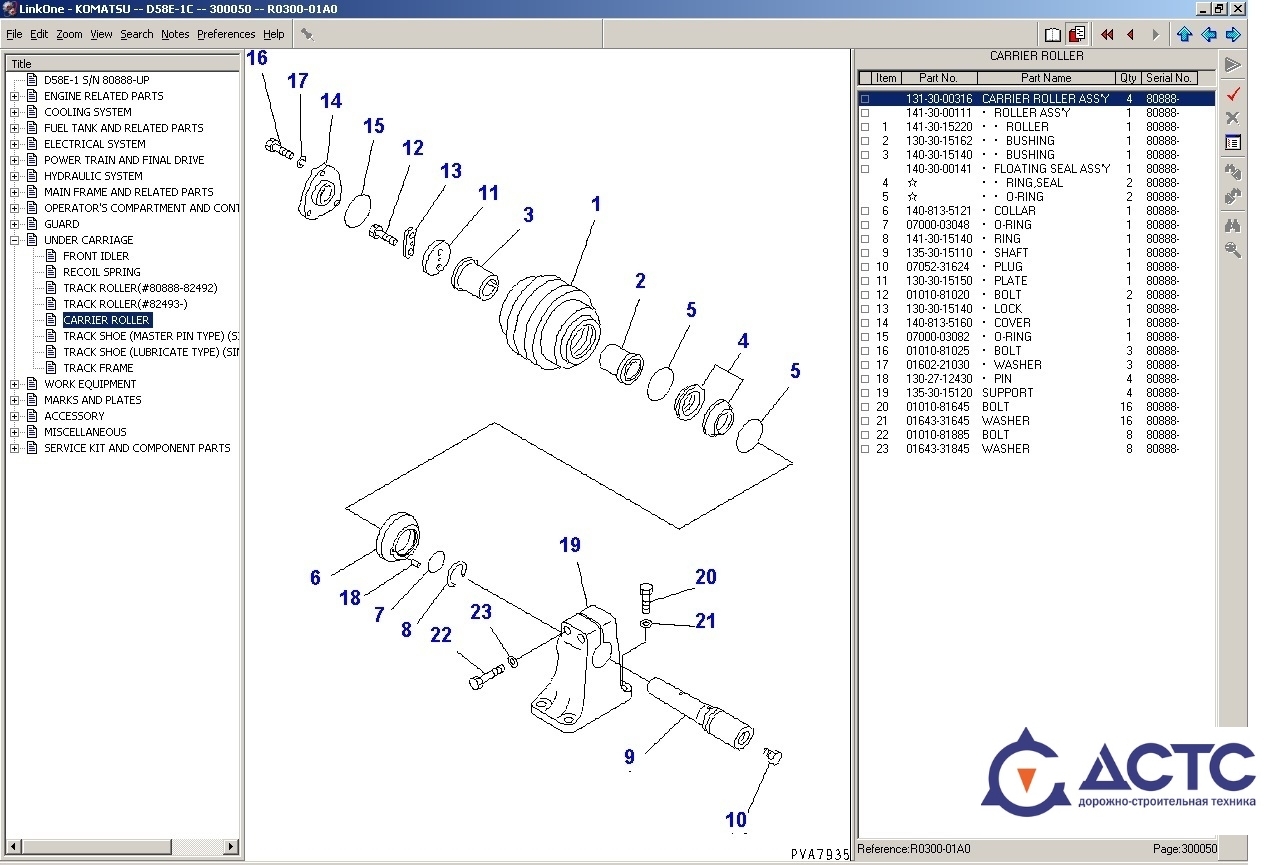The width and height of the screenshot is (1271, 865).
Task: Click callout number 19 in the diagram
Action: 569,545
